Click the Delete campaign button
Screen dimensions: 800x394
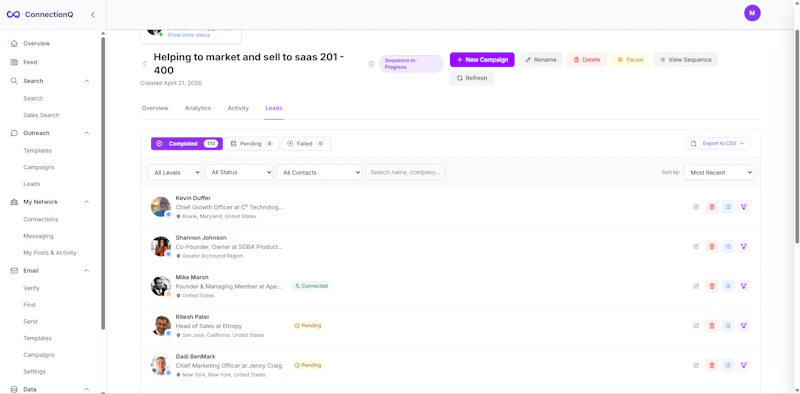(x=587, y=60)
